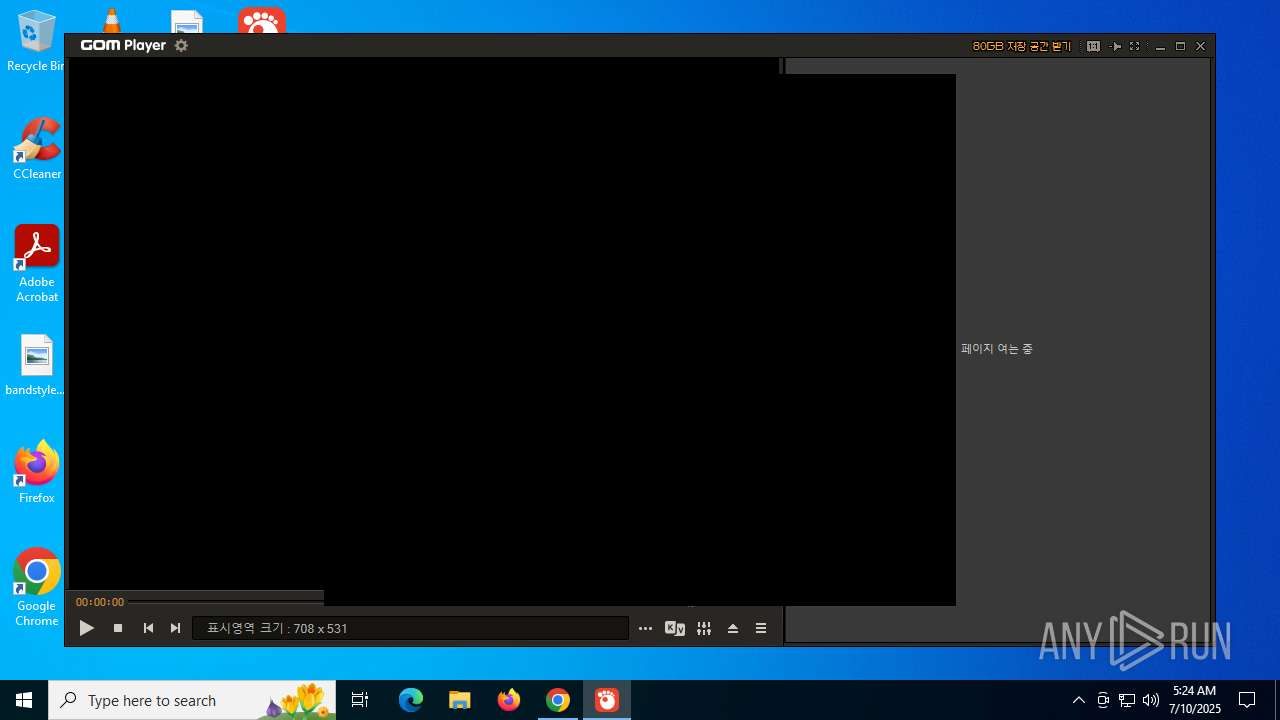Click the GOM Player logo menu
This screenshot has height=720, width=1280.
[x=123, y=46]
